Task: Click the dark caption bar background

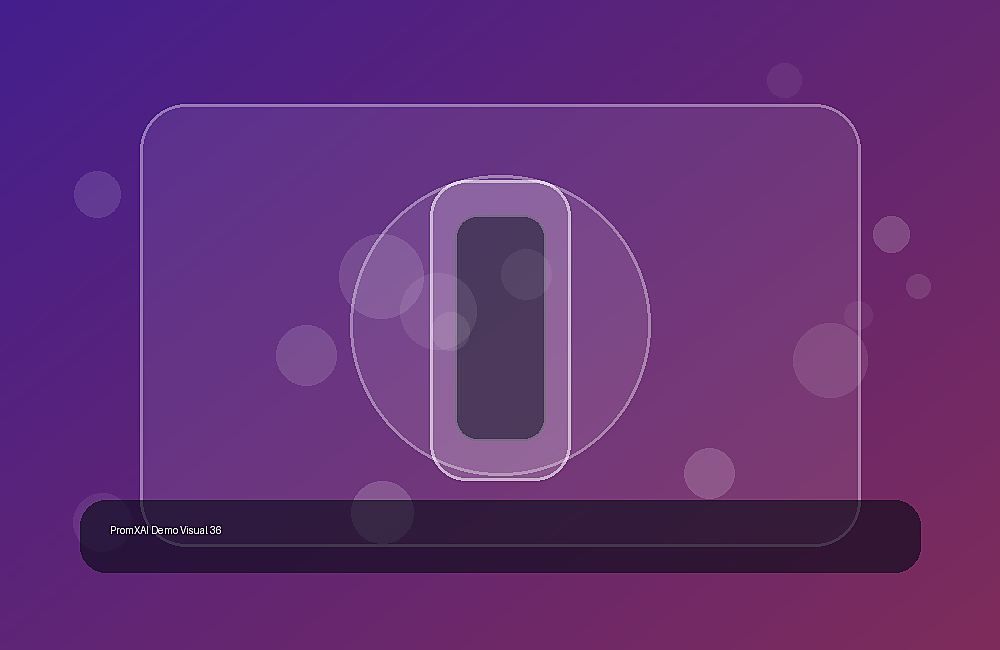Action: tap(501, 536)
